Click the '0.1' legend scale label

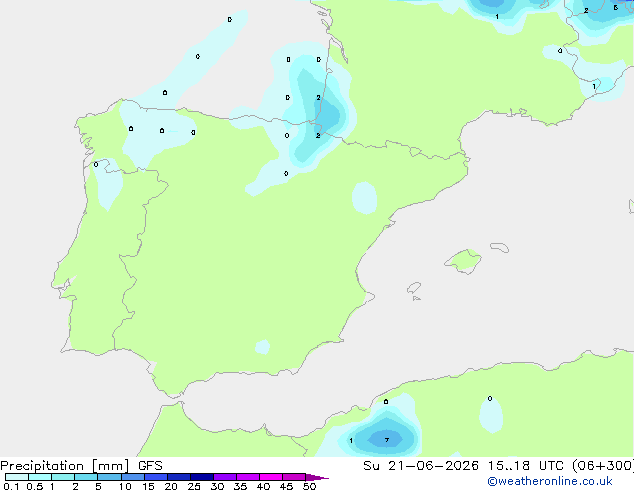(11, 486)
